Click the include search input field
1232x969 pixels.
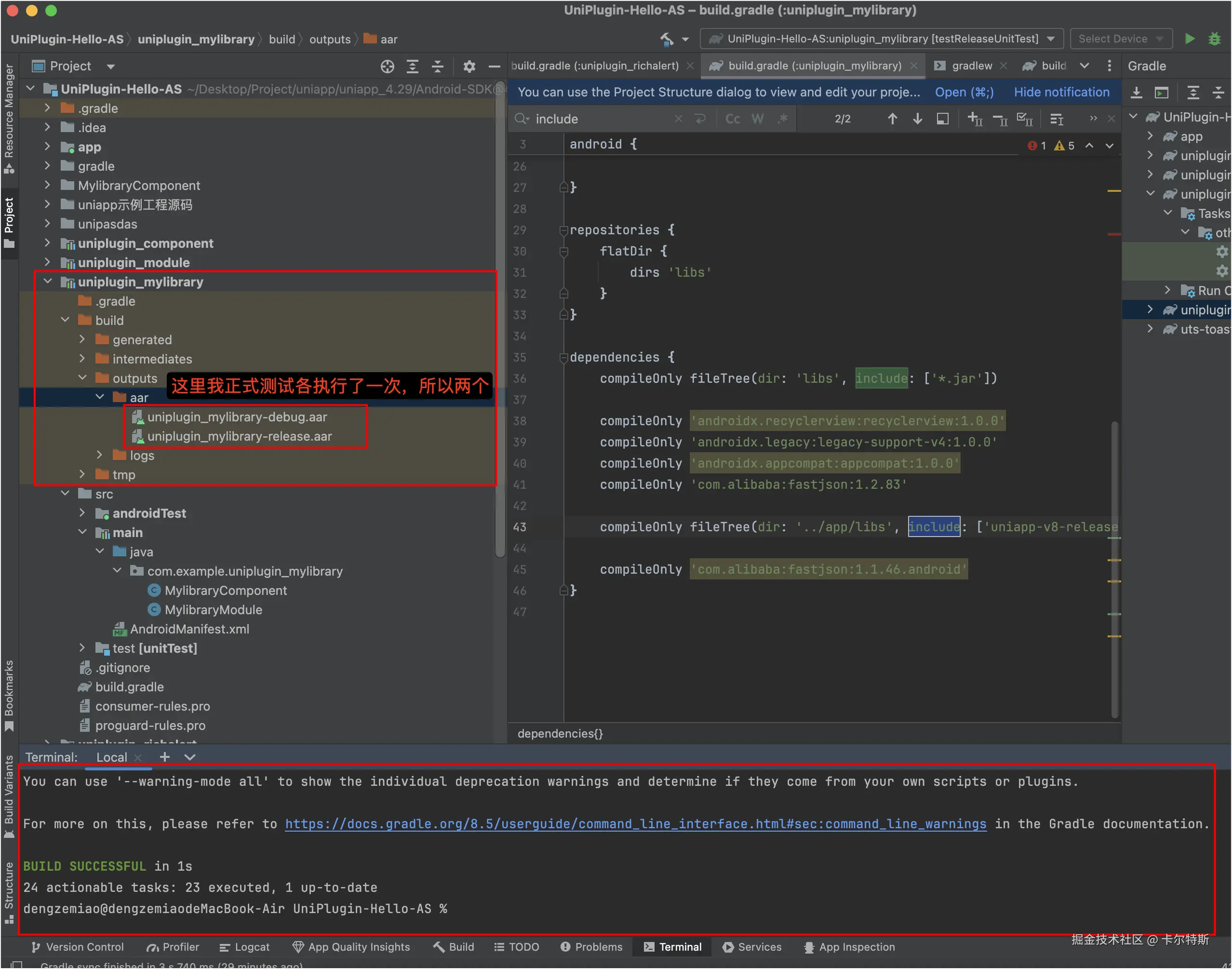click(601, 119)
